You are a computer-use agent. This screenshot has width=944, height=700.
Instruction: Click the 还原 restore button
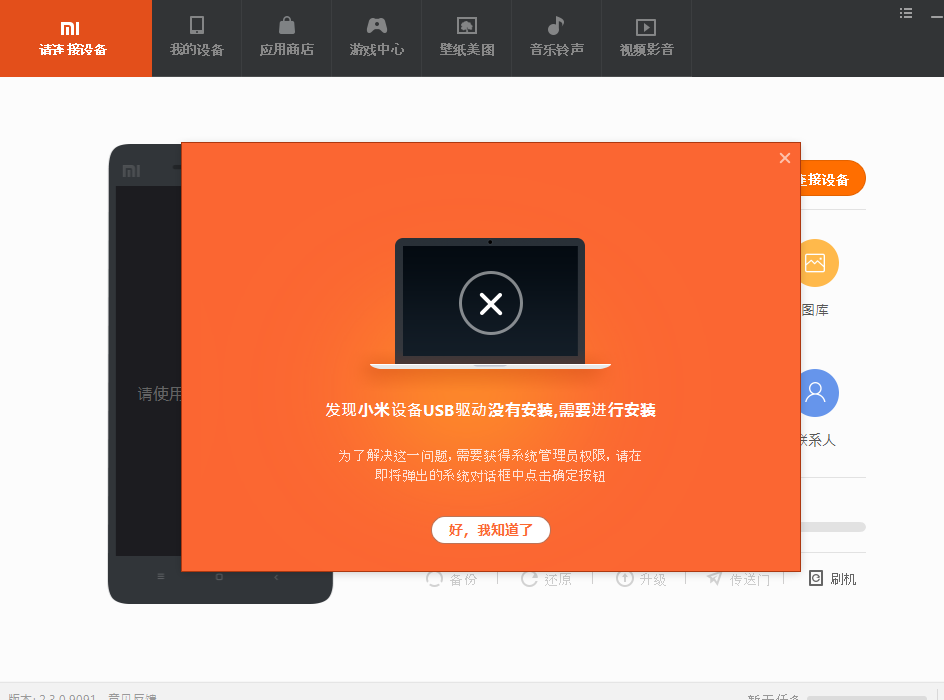point(547,579)
